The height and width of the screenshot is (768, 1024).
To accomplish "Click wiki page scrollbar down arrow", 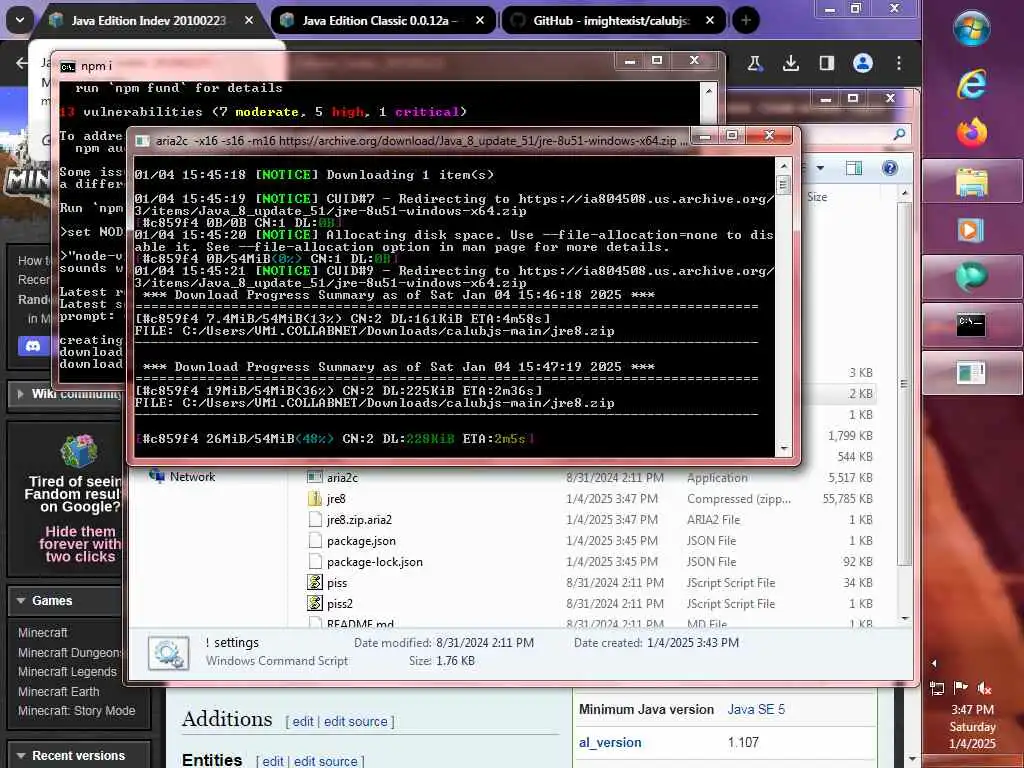I will point(912,760).
